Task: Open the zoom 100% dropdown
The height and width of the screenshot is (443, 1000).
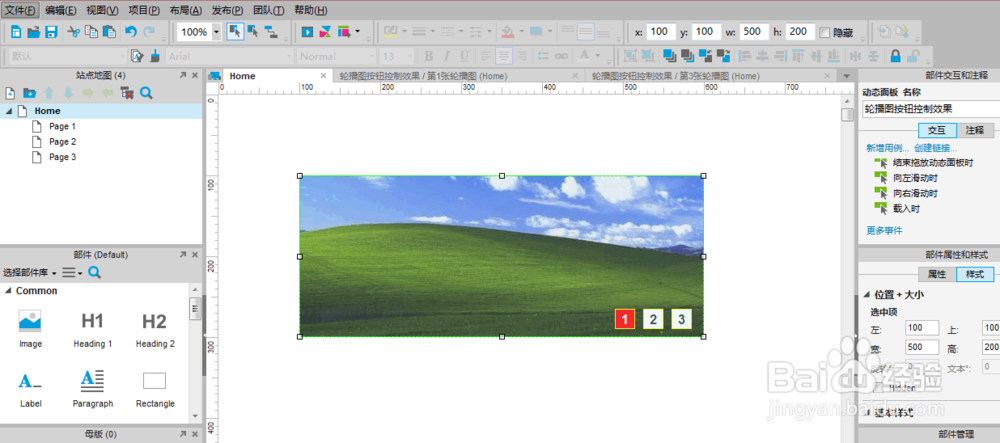Action: tap(216, 32)
